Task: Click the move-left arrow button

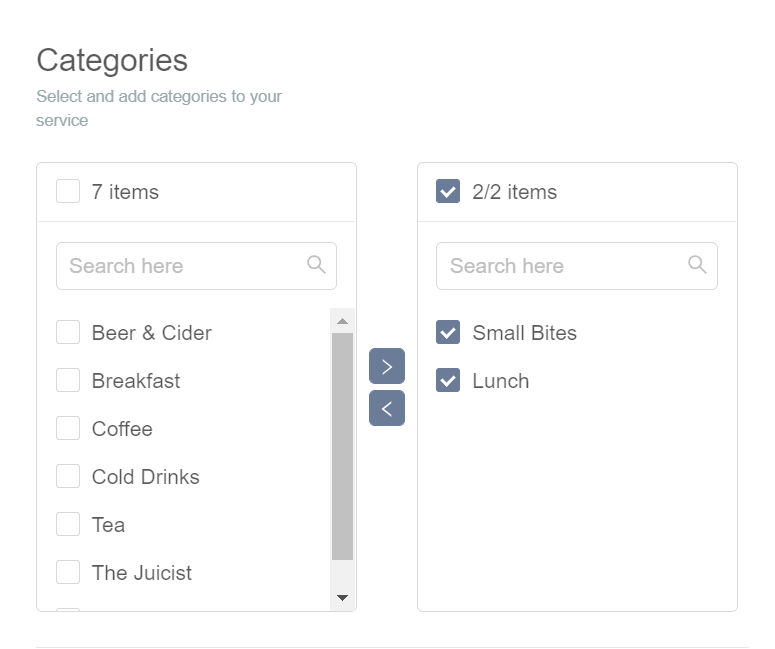Action: [387, 408]
